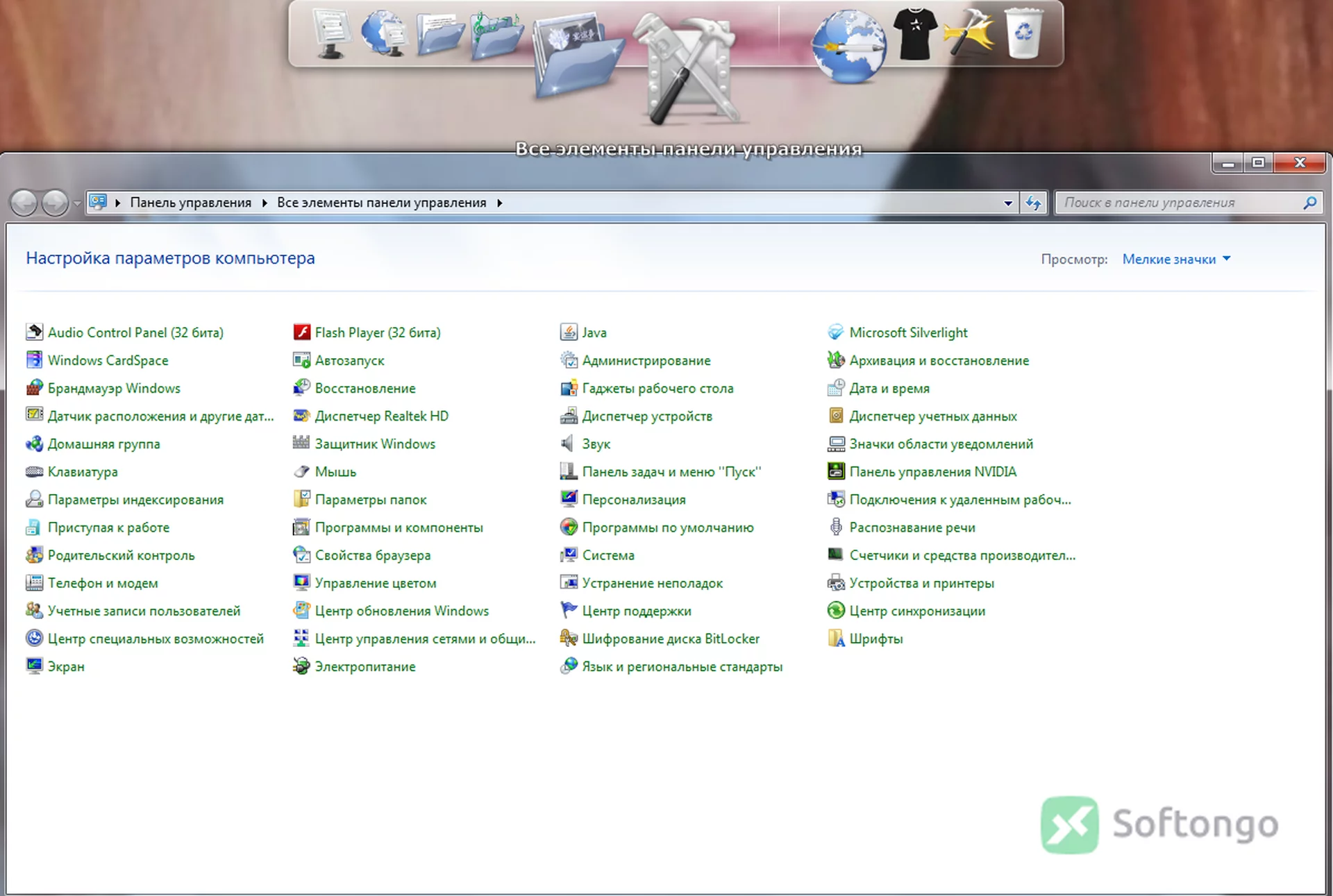The width and height of the screenshot is (1333, 896).
Task: Open the Мелкие значки view dropdown
Action: pyautogui.click(x=1176, y=259)
